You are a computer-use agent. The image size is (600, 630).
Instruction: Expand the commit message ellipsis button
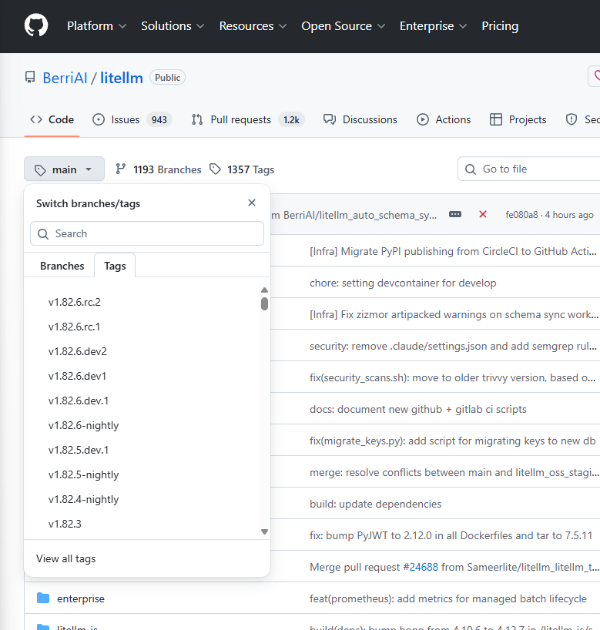click(455, 215)
